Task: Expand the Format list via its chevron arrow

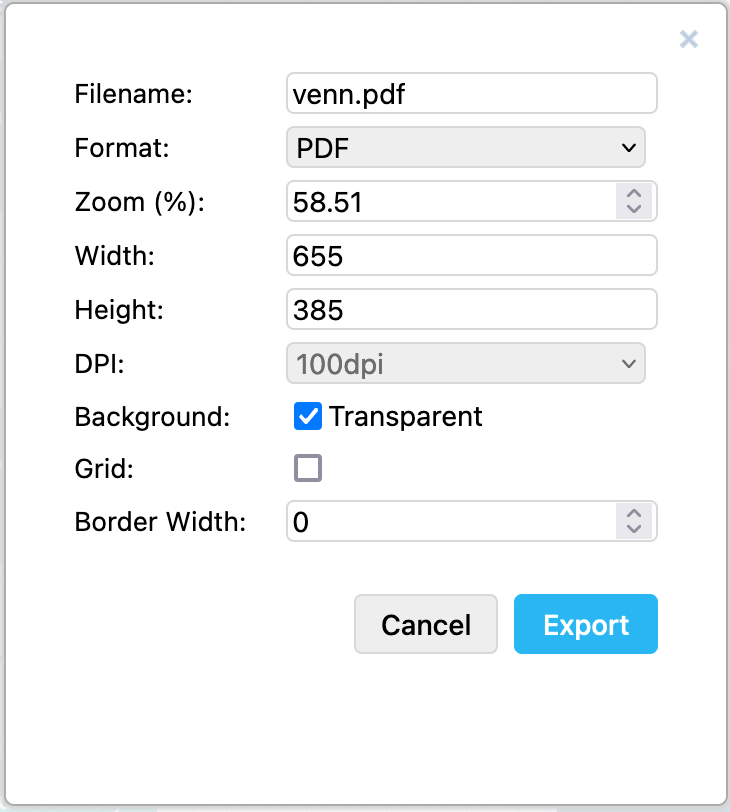Action: (x=630, y=147)
